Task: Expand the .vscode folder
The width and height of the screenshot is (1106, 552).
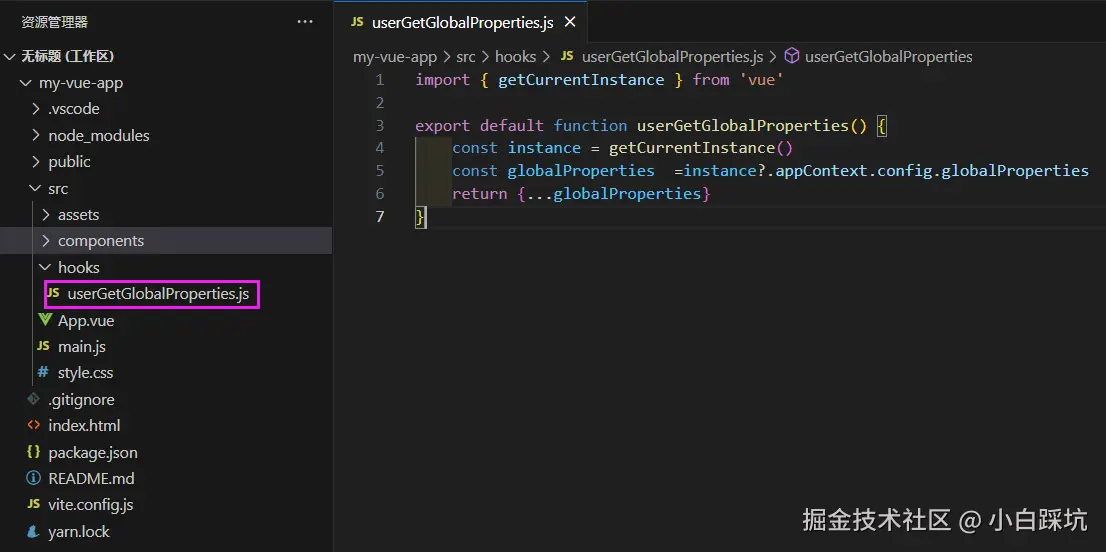Action: 36,109
